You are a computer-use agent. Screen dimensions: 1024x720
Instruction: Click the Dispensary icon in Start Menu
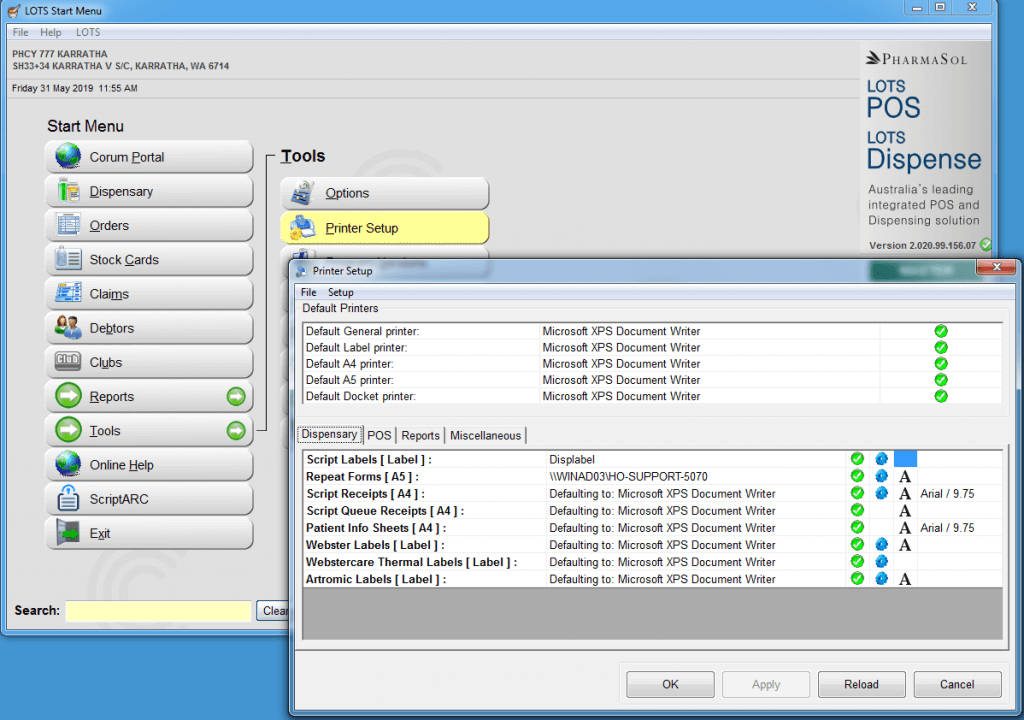pyautogui.click(x=68, y=191)
